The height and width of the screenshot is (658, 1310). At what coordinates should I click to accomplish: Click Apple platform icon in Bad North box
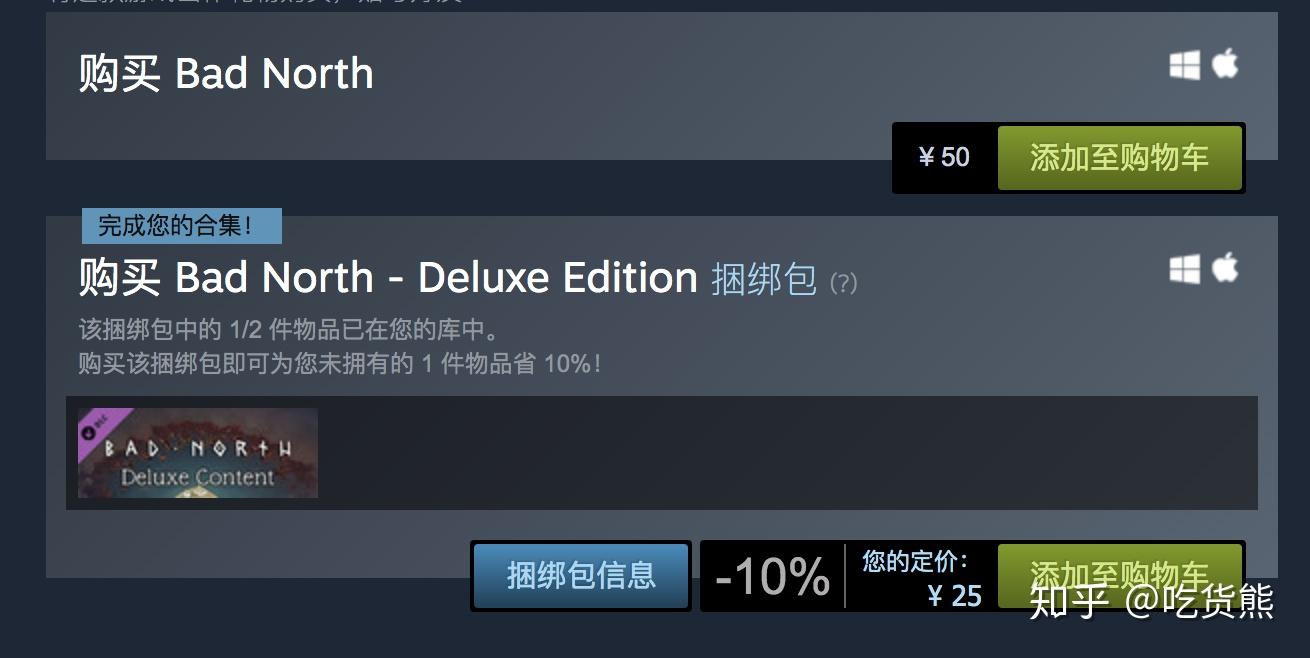pos(1225,64)
